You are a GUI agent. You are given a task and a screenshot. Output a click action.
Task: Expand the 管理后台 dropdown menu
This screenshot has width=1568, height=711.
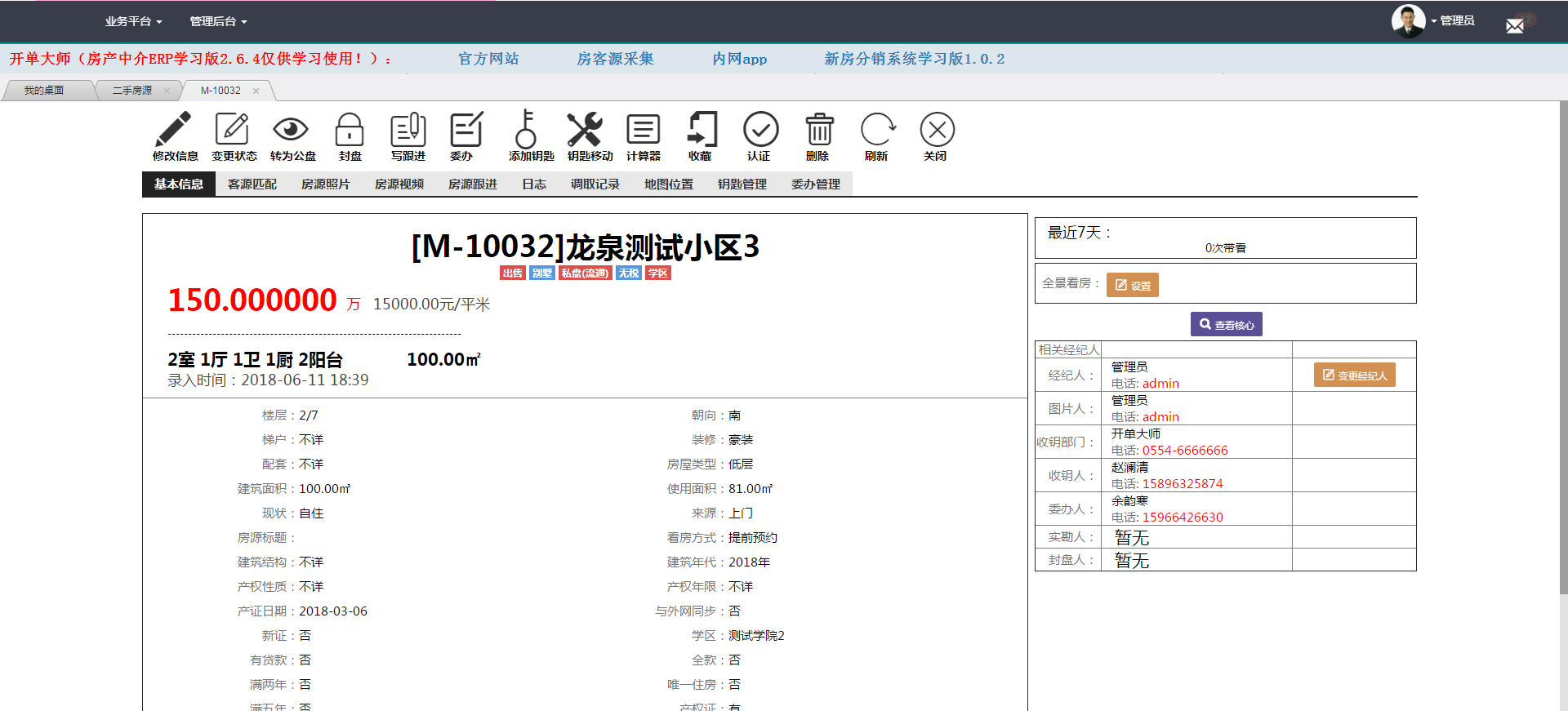(218, 21)
